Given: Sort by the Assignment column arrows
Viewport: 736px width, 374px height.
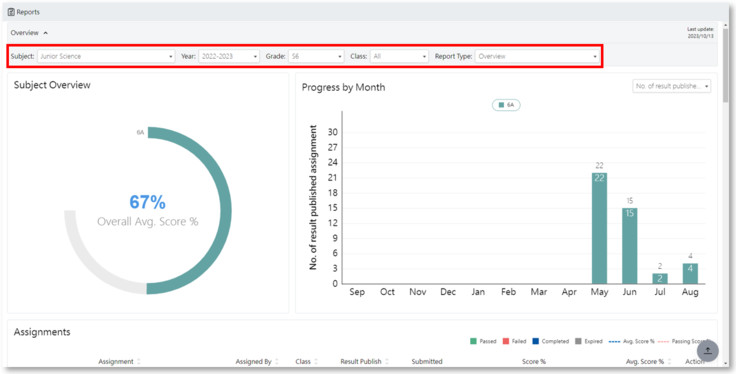Looking at the screenshot, I should (x=139, y=362).
